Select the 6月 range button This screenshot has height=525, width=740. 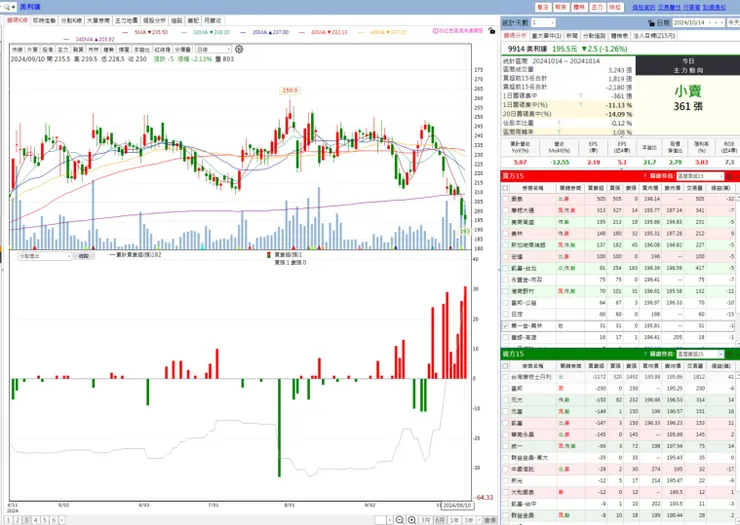coord(440,520)
